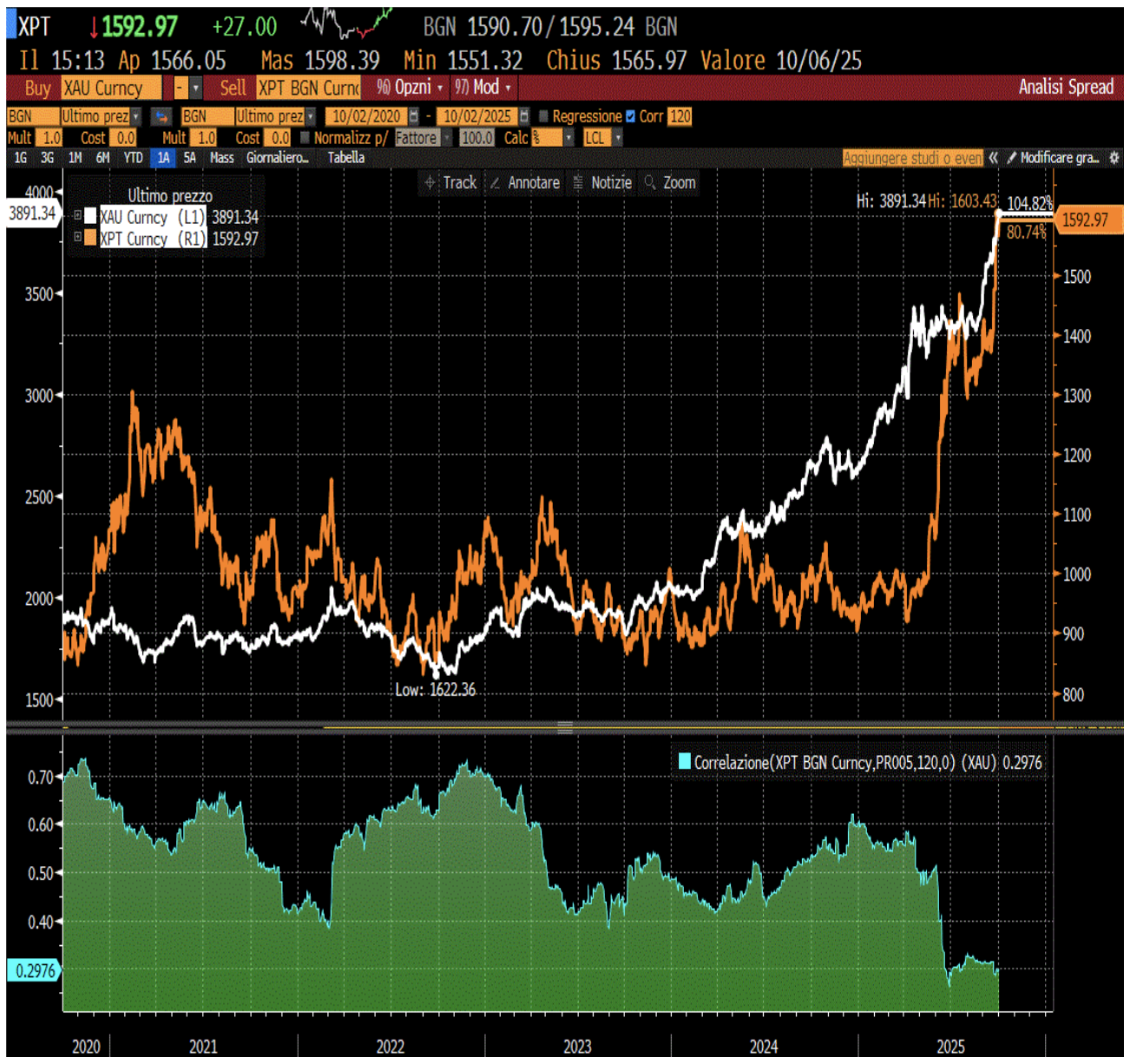Select the 6M time range tab
The width and height of the screenshot is (1130, 1064).
(102, 158)
